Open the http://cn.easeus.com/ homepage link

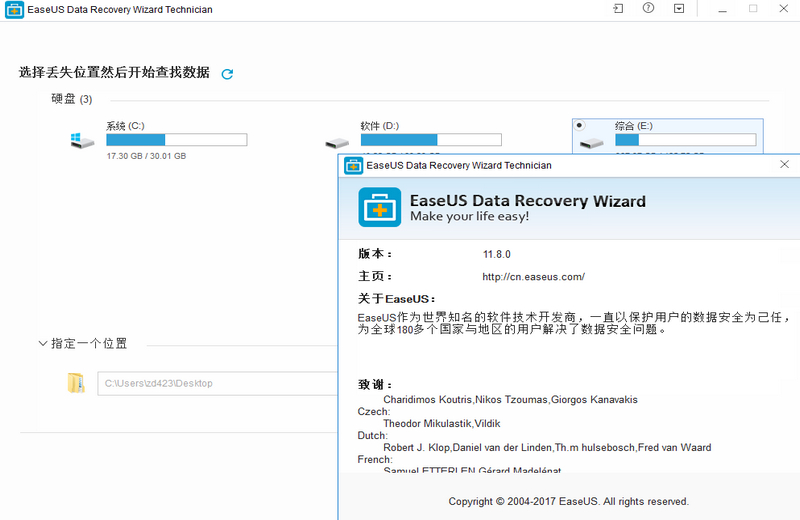coord(533,277)
